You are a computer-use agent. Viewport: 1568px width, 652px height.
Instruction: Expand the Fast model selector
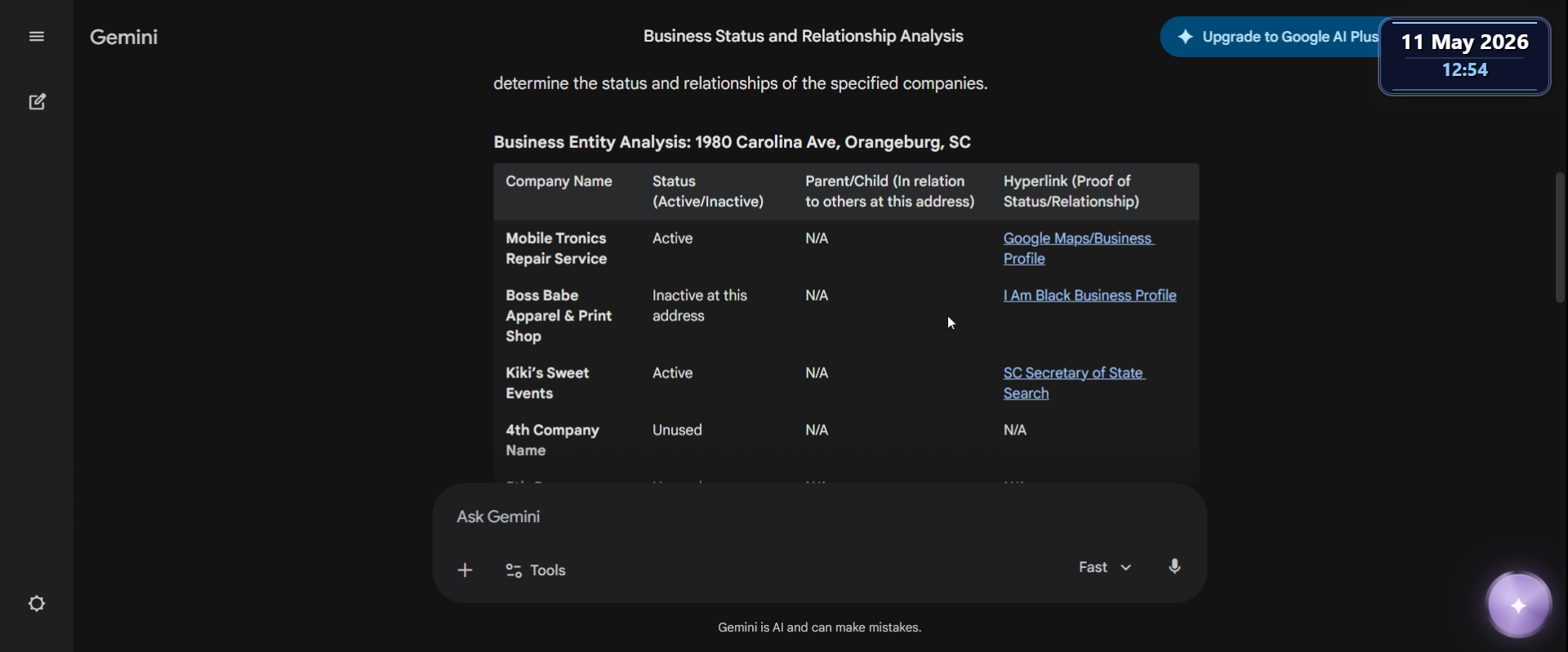(1105, 567)
